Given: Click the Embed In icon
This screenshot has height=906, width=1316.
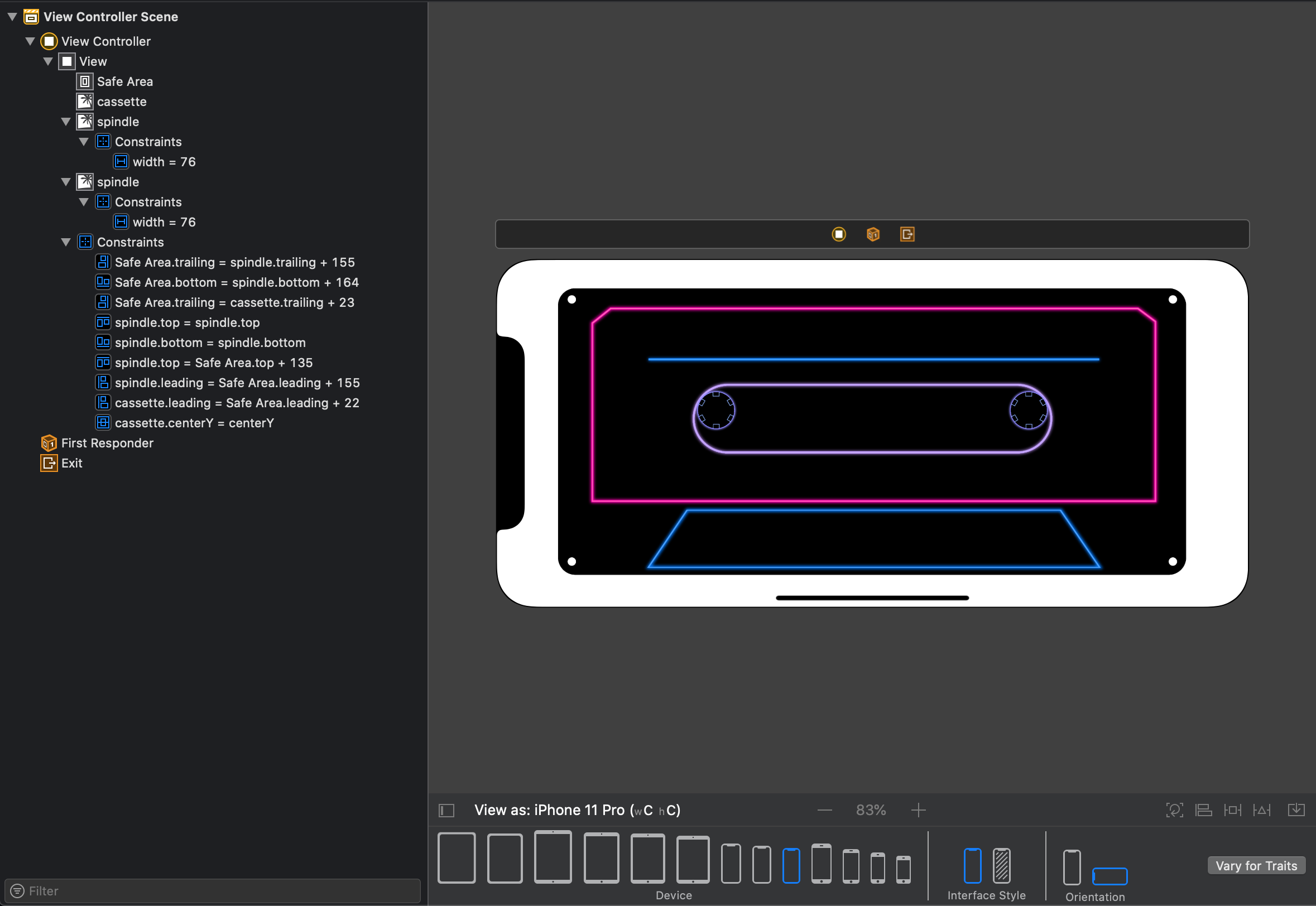Looking at the screenshot, I should coord(1295,810).
